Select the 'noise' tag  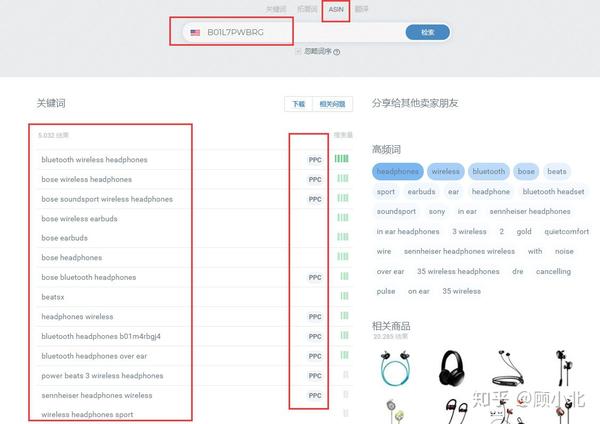point(564,251)
